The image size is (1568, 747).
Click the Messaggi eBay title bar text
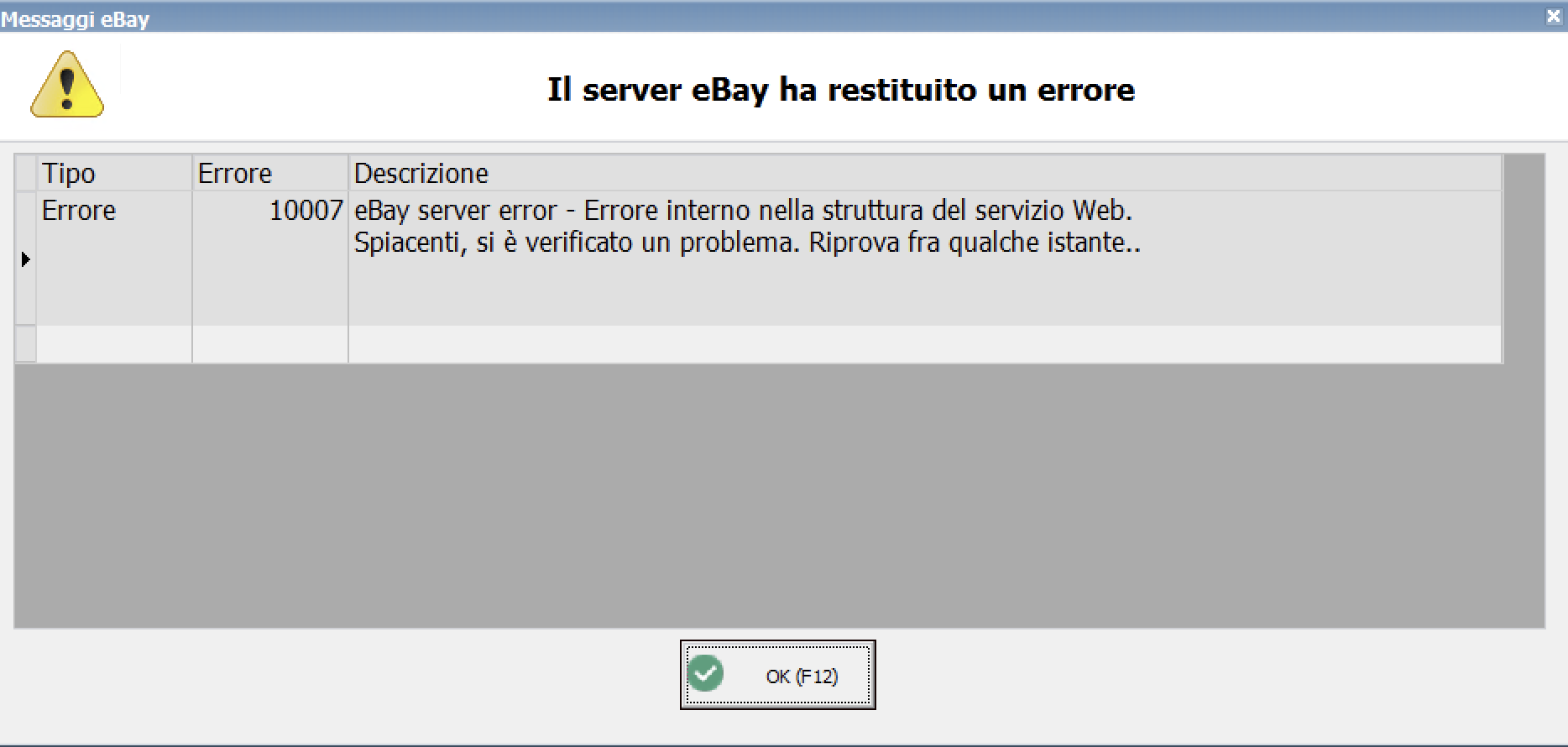tap(75, 18)
